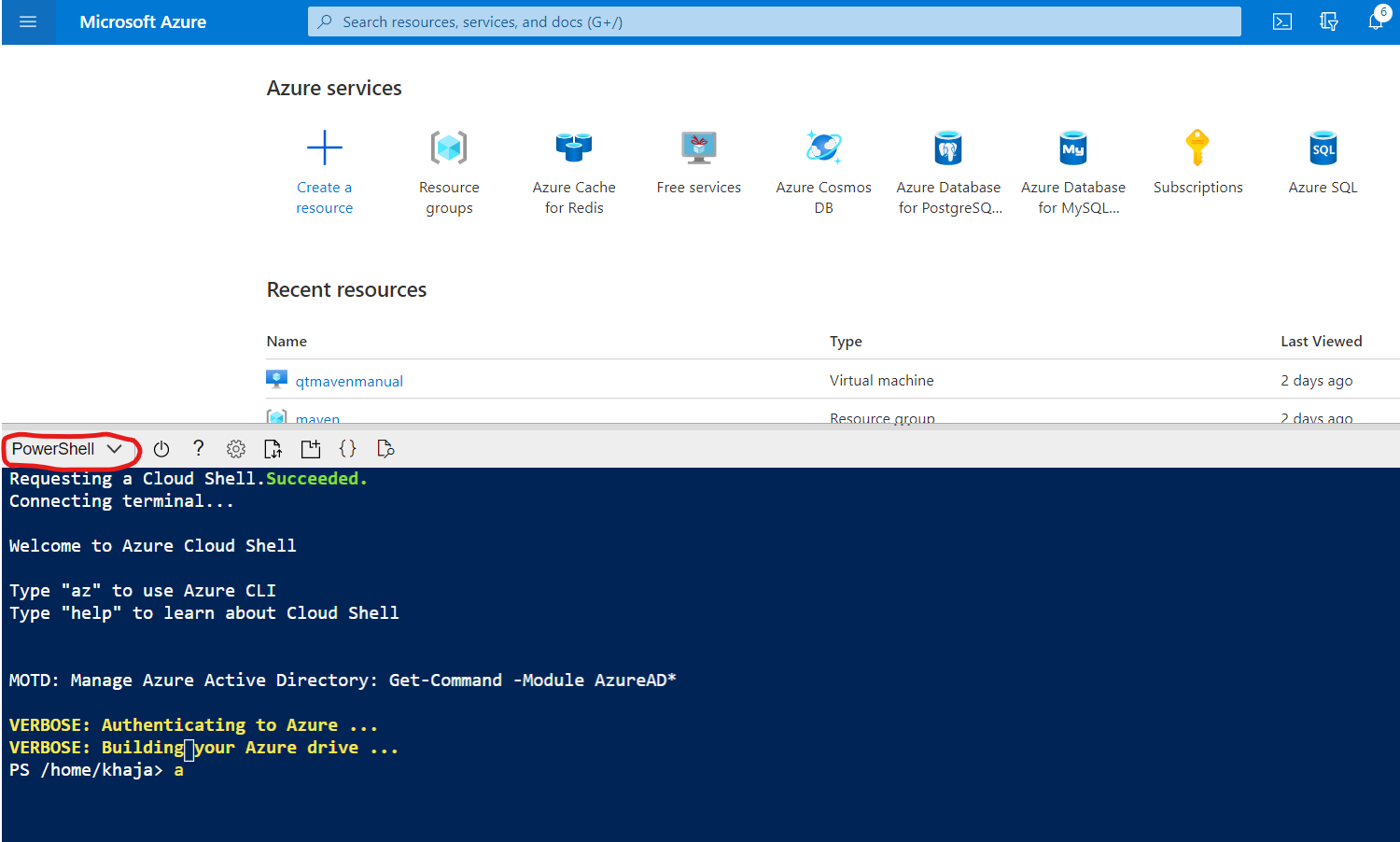Open Azure Database for PostgreSQL icon

pos(948,147)
